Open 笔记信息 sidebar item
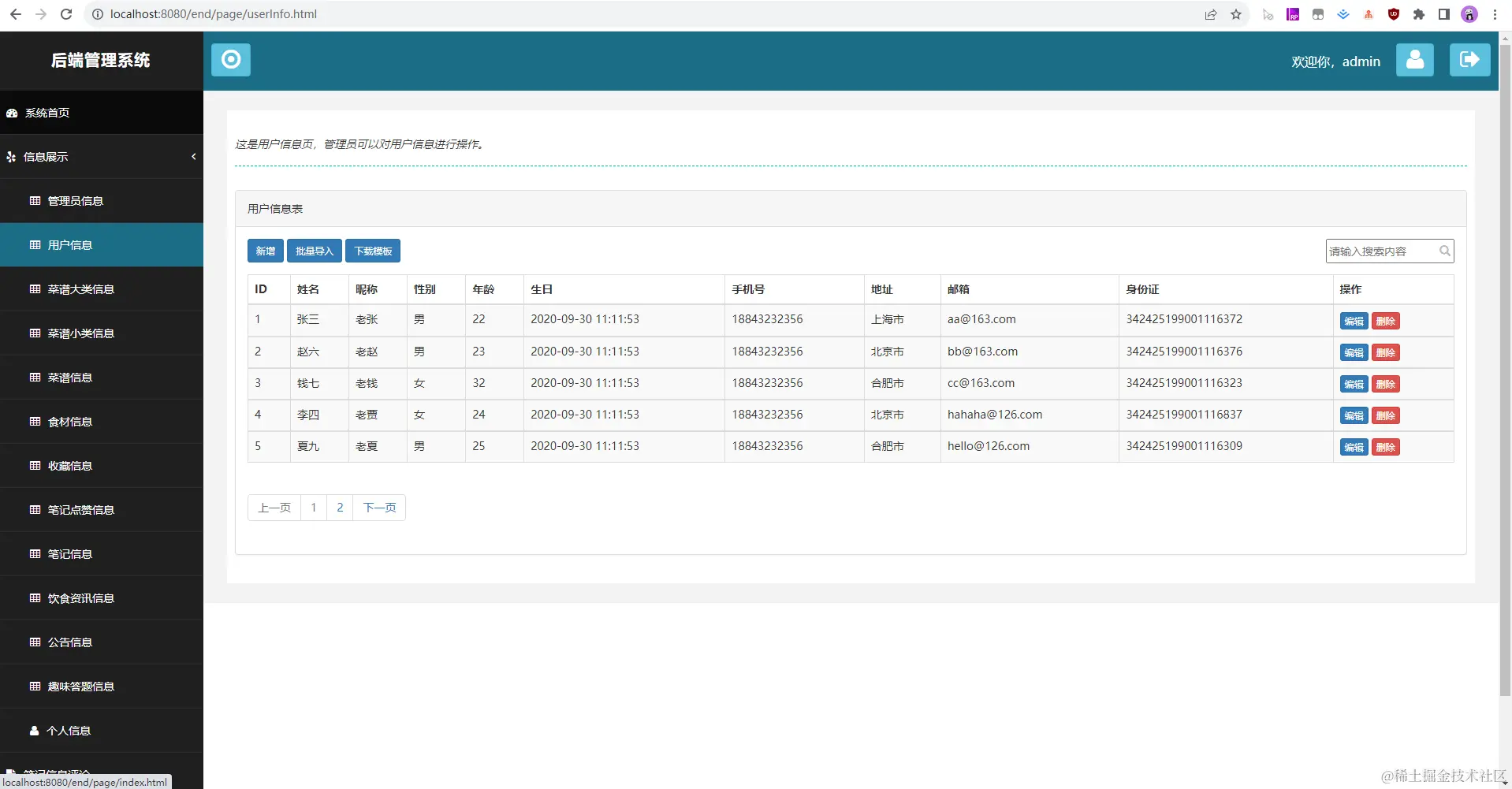 tap(102, 554)
